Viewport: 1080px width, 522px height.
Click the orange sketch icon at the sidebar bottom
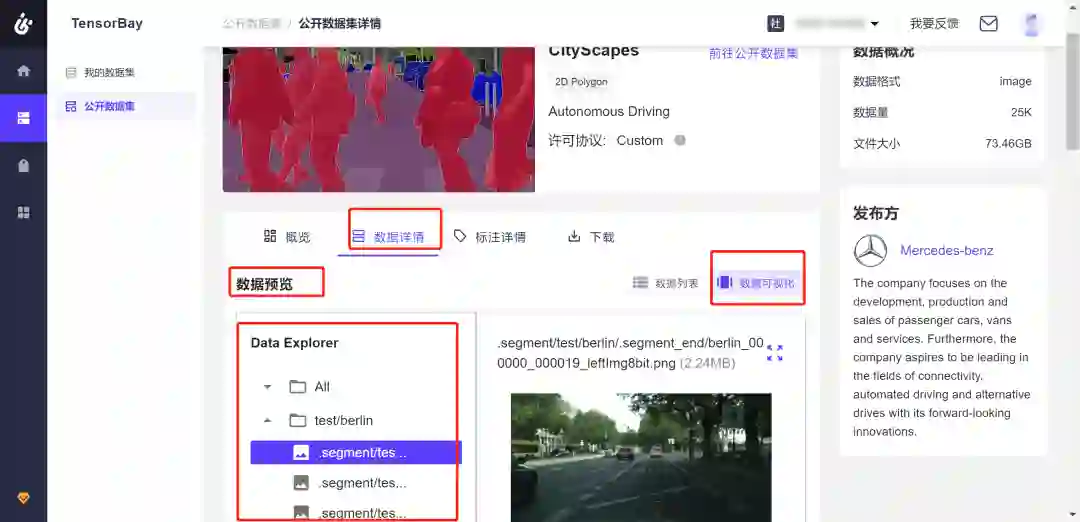(23, 497)
